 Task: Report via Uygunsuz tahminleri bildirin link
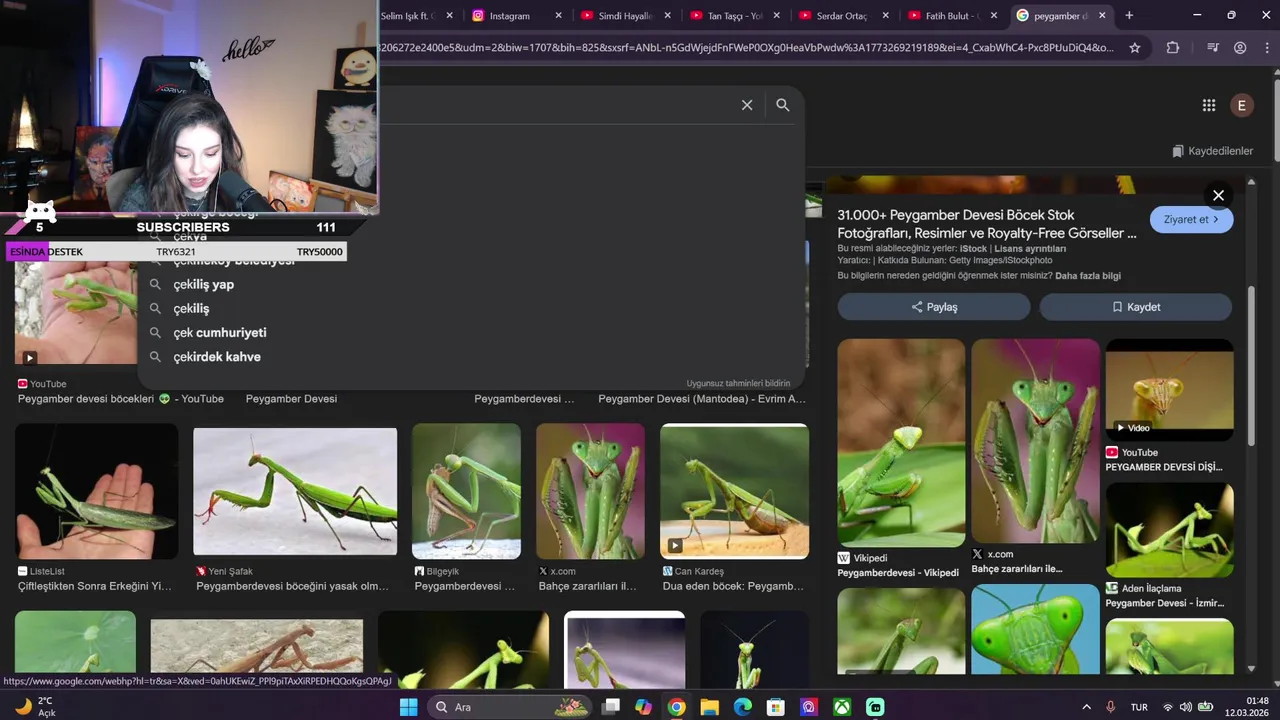738,383
